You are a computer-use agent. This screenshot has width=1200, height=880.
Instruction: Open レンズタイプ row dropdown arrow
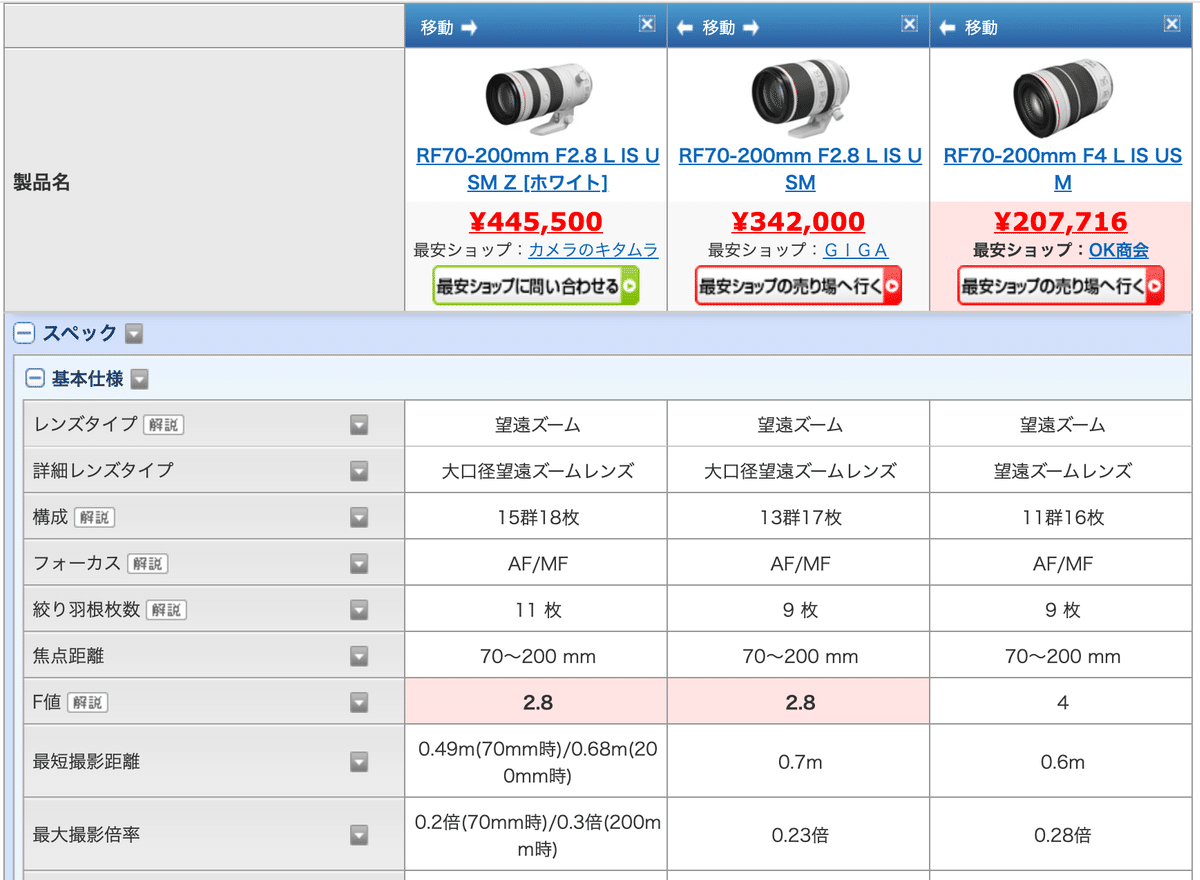(x=359, y=425)
